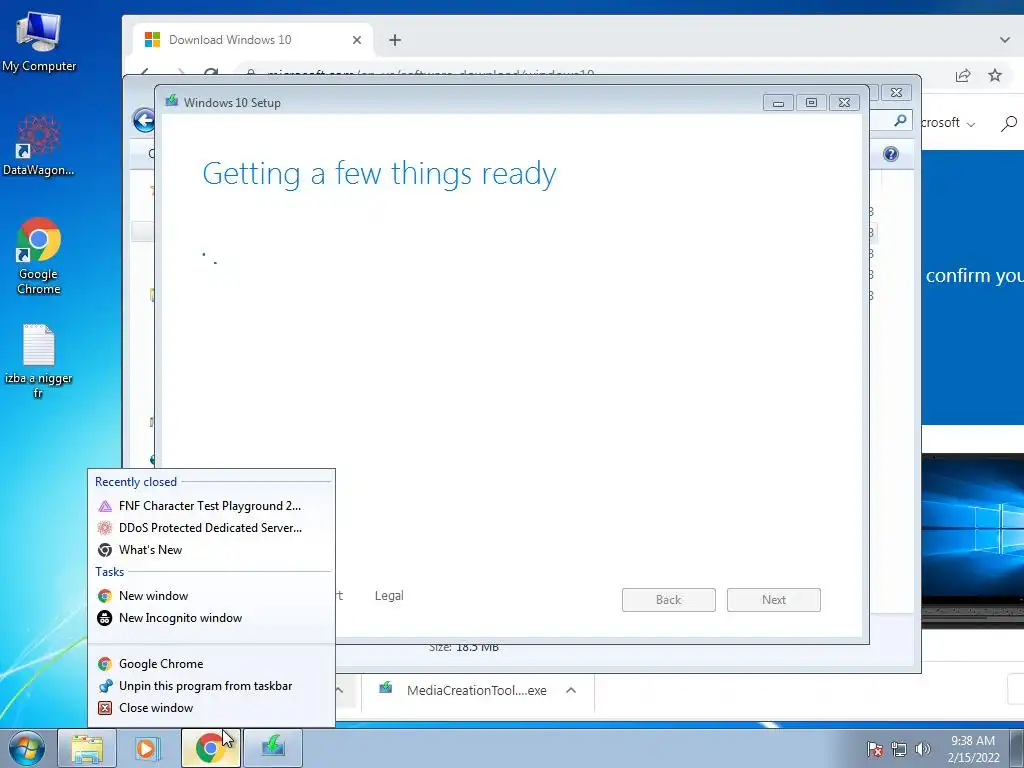Click Chrome share page icon
1024x768 pixels.
(963, 75)
